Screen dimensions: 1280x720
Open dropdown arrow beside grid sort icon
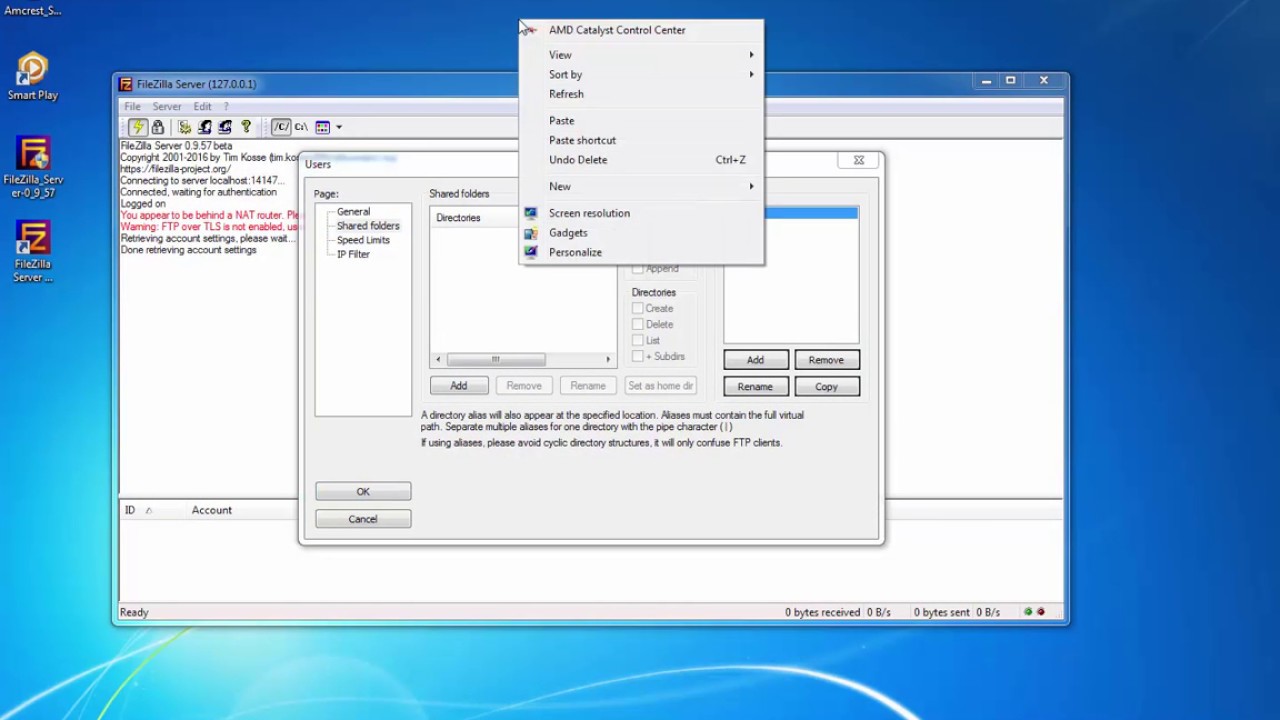pos(339,127)
